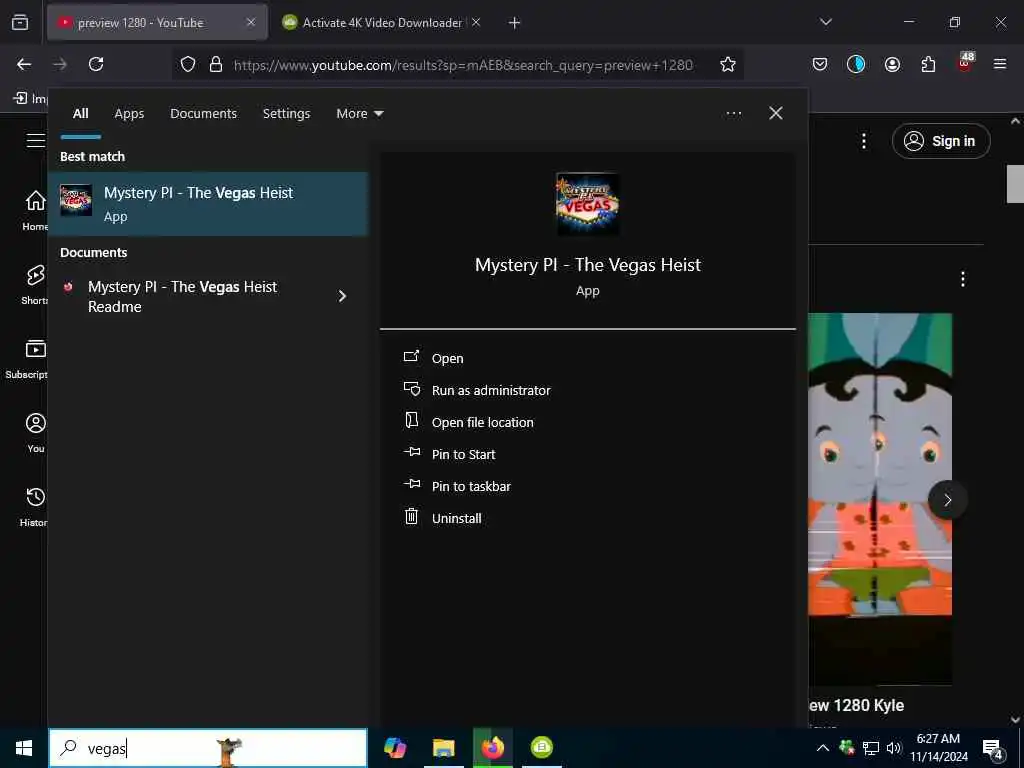Open search panel options ellipsis
The height and width of the screenshot is (768, 1024).
click(x=733, y=114)
